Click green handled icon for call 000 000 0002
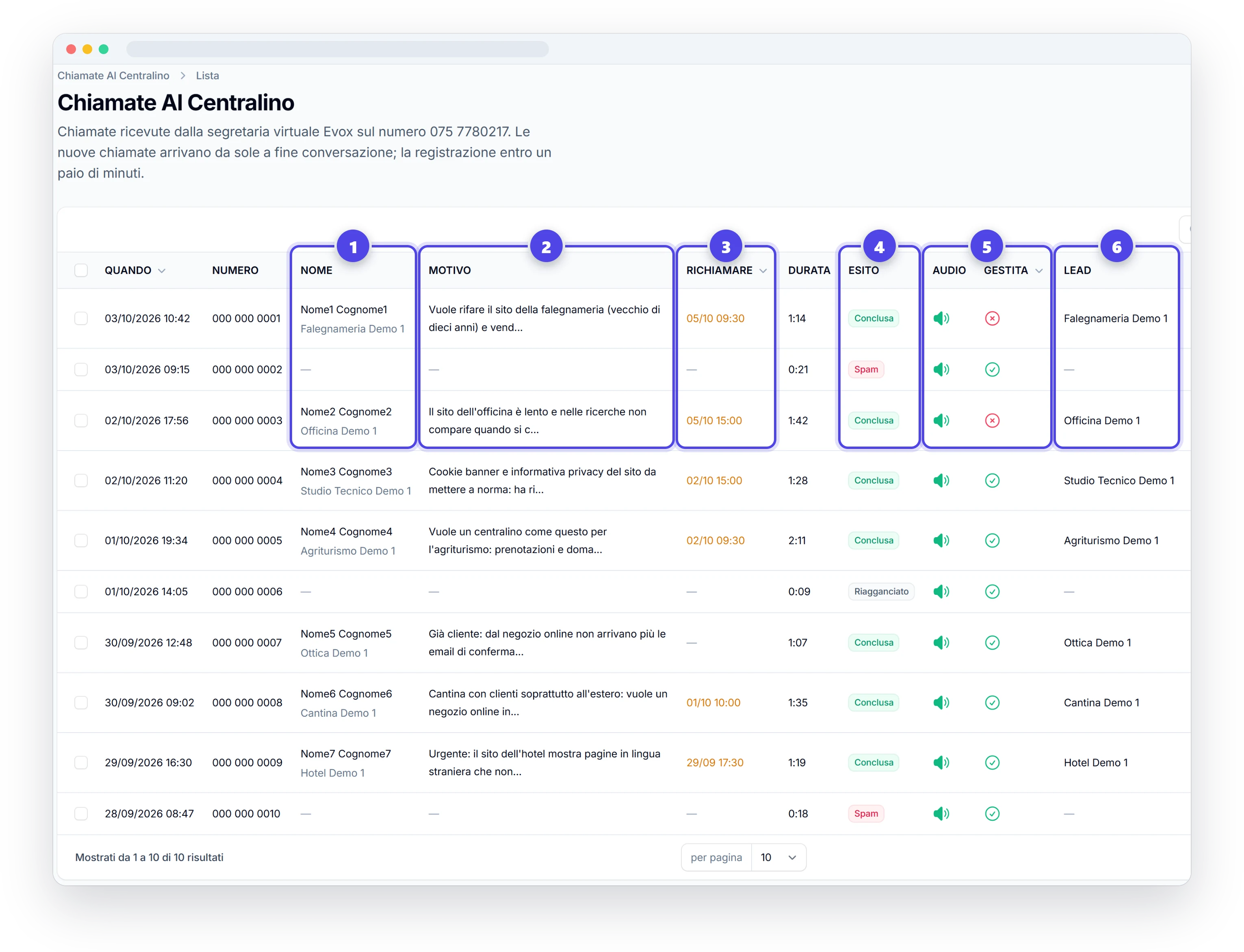This screenshot has height=952, width=1244. click(x=992, y=369)
